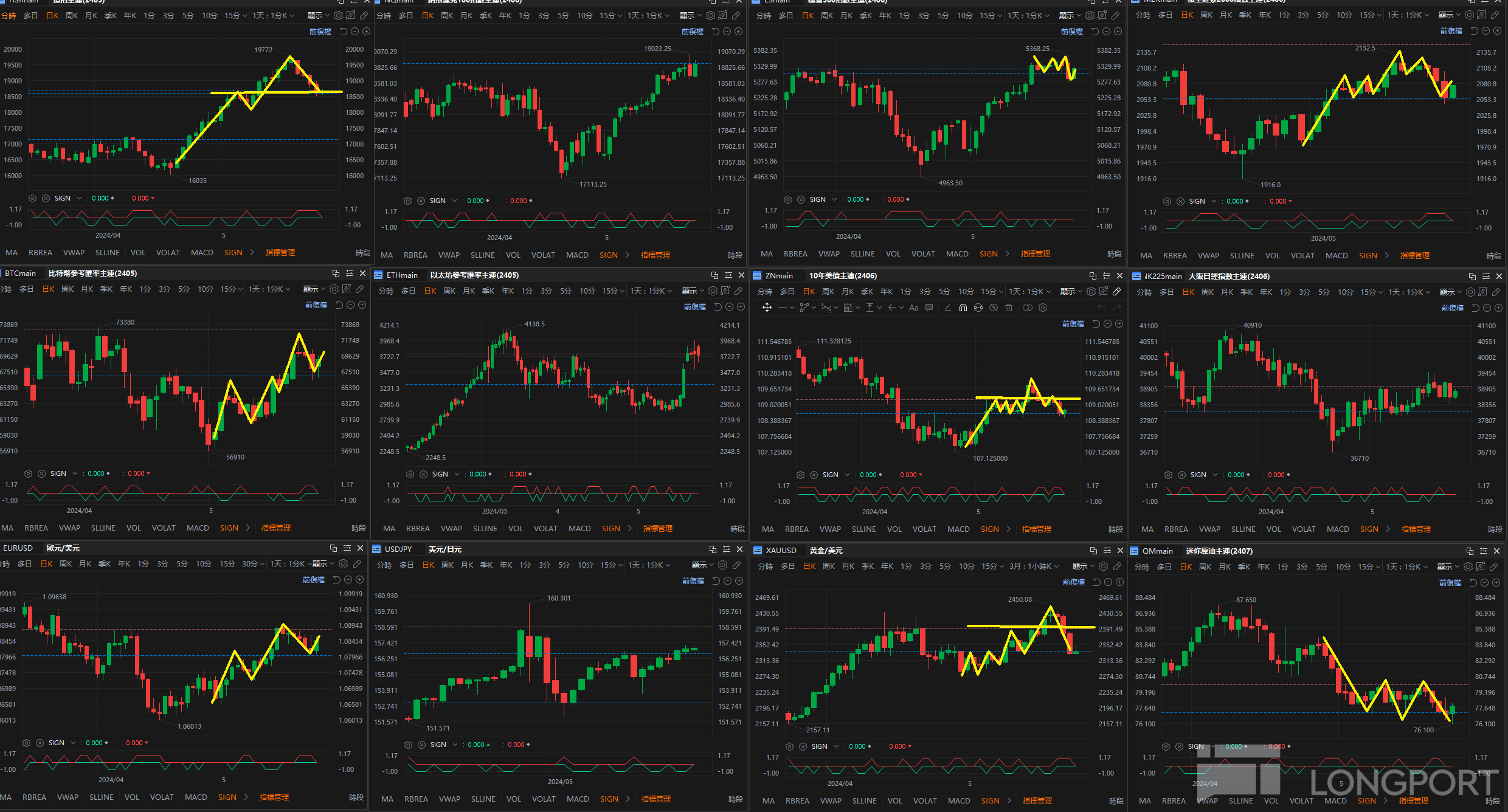The height and width of the screenshot is (812, 1508).
Task: Zoom in the BTCmain chart with plus icon
Action: [x=362, y=305]
